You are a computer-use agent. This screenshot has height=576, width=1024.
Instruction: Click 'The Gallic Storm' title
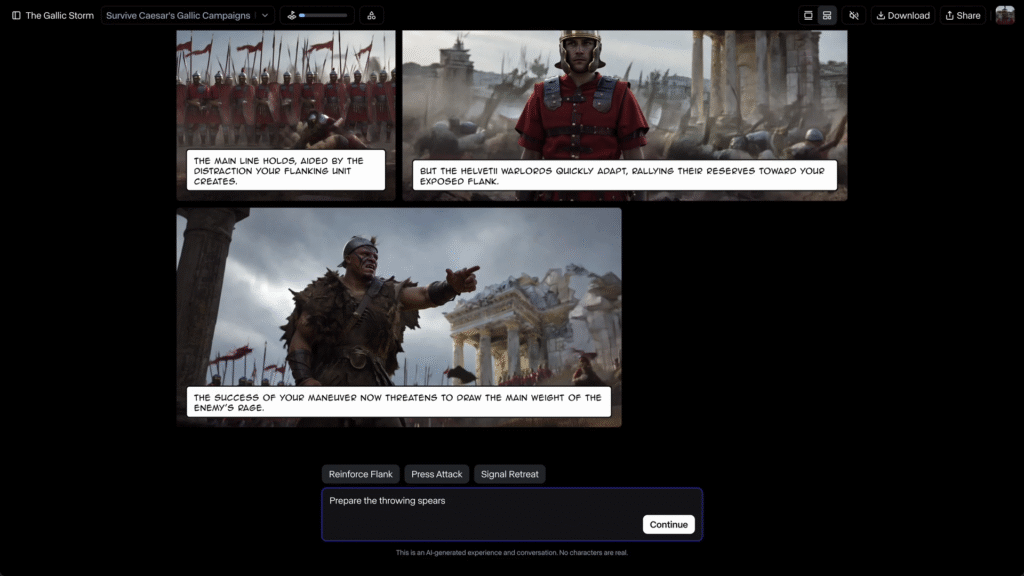tap(59, 16)
